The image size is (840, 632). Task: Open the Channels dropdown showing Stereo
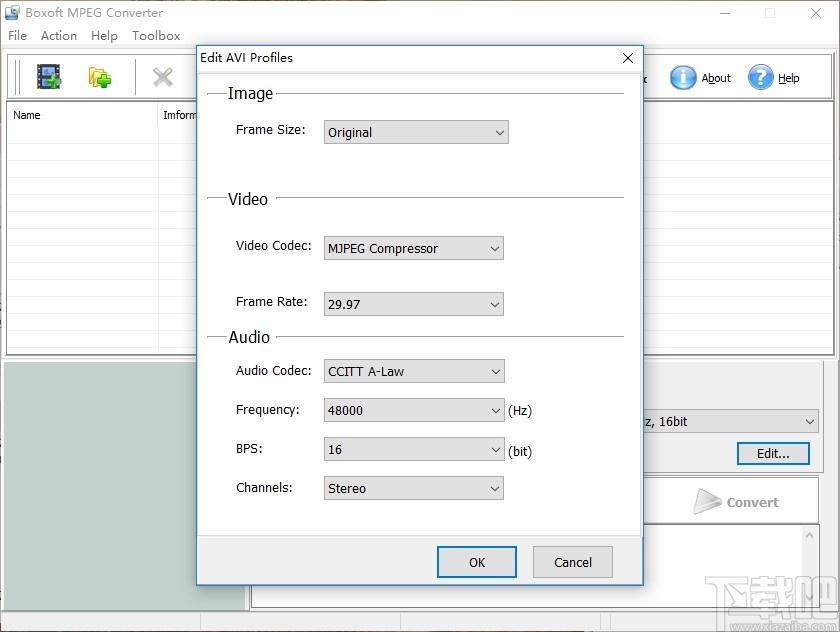click(414, 488)
